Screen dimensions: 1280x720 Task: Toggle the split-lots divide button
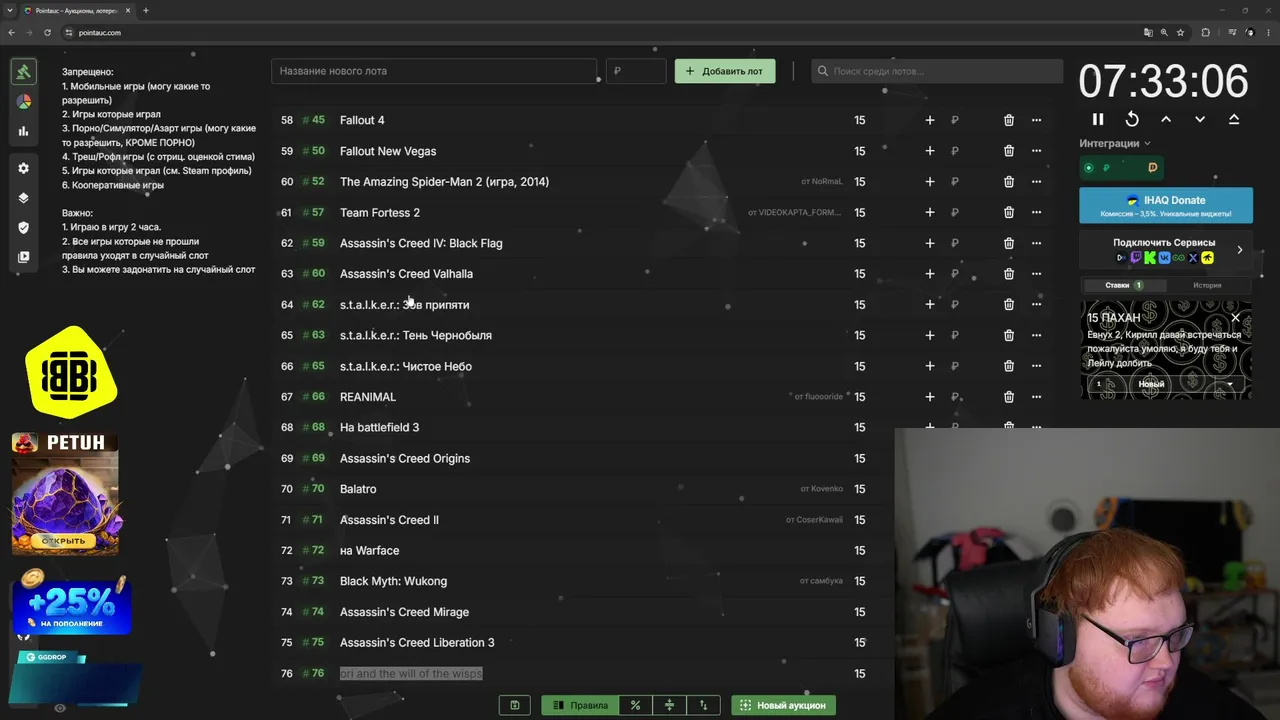click(x=669, y=705)
